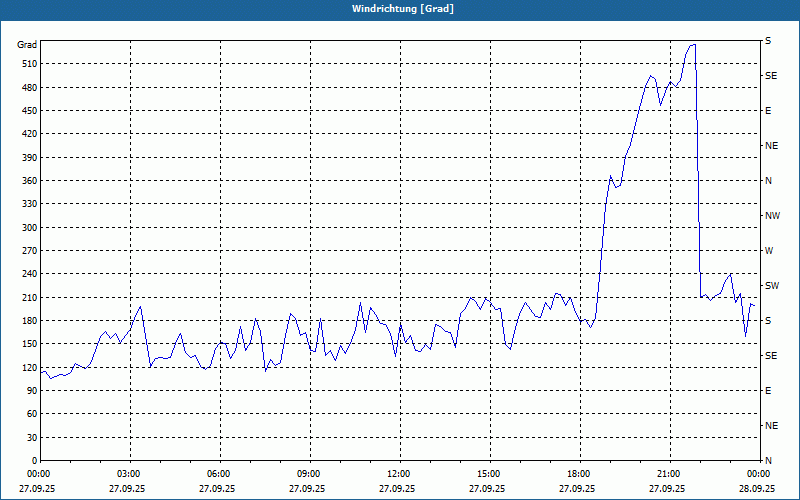Select the 06:00 time axis label

tap(219, 473)
